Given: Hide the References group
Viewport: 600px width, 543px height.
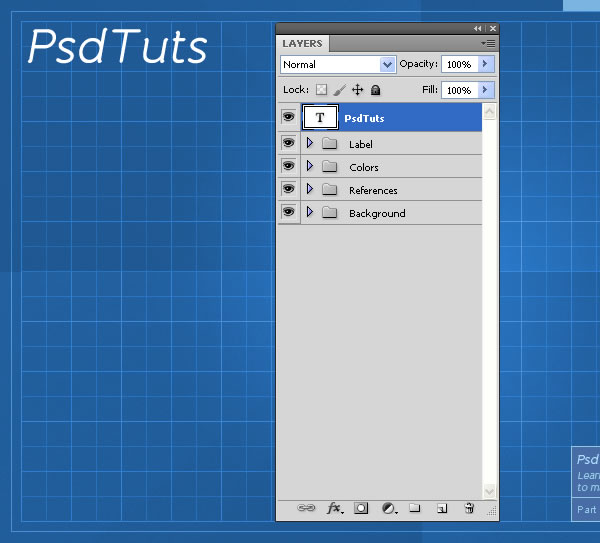Looking at the screenshot, I should pyautogui.click(x=289, y=189).
